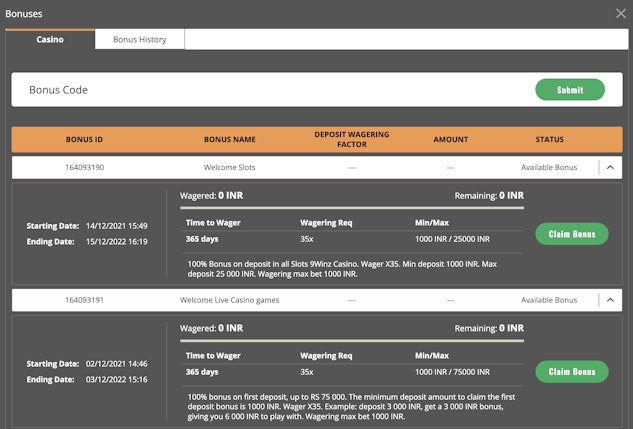The width and height of the screenshot is (633, 429).
Task: Click the Welcome Slots wagering progress bar
Action: pos(352,207)
